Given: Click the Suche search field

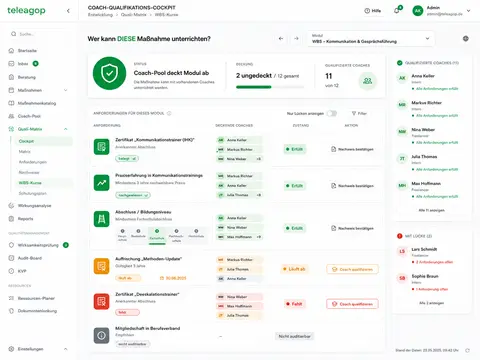Looking at the screenshot, I should tap(40, 34).
